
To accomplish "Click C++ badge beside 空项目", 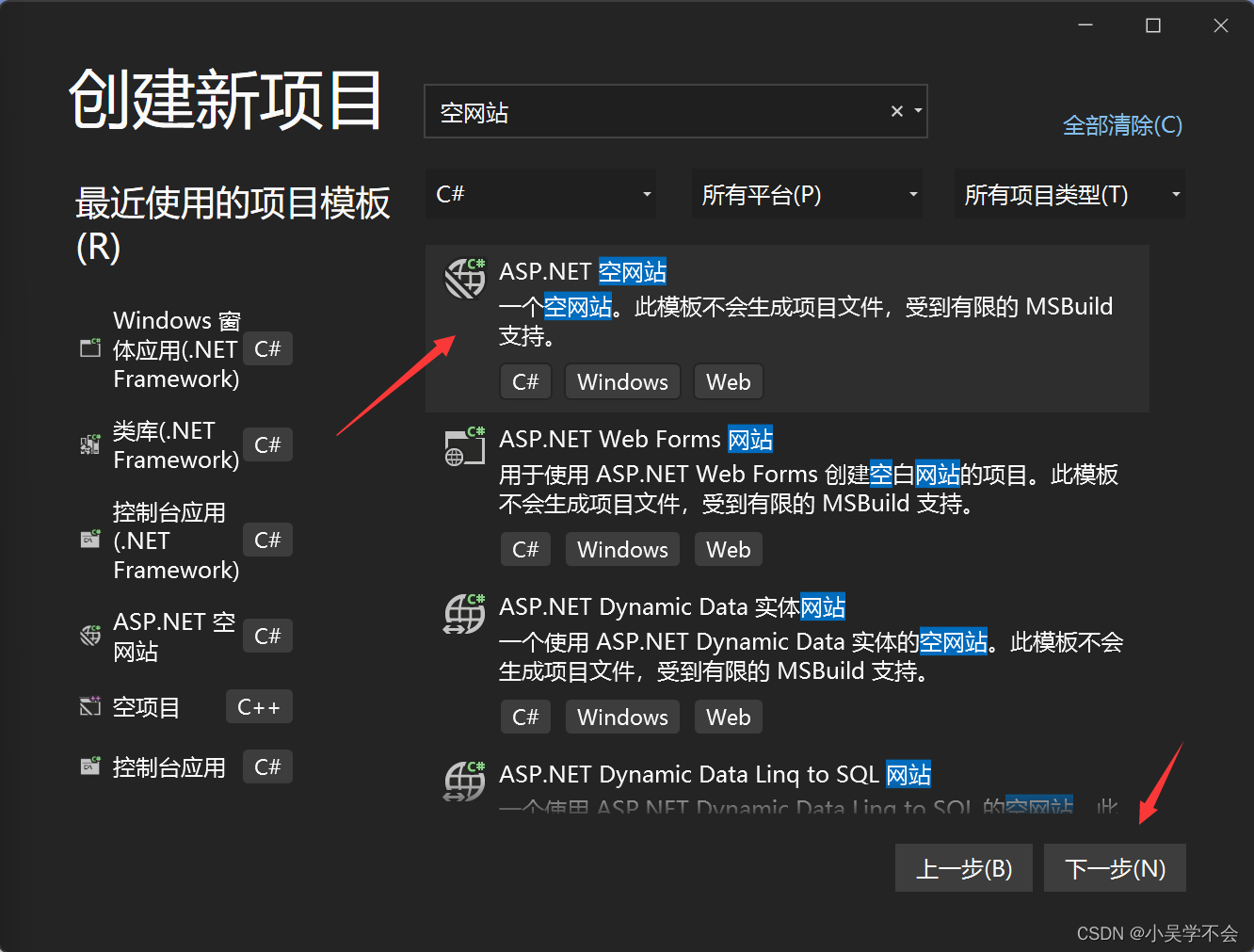I will 259,706.
